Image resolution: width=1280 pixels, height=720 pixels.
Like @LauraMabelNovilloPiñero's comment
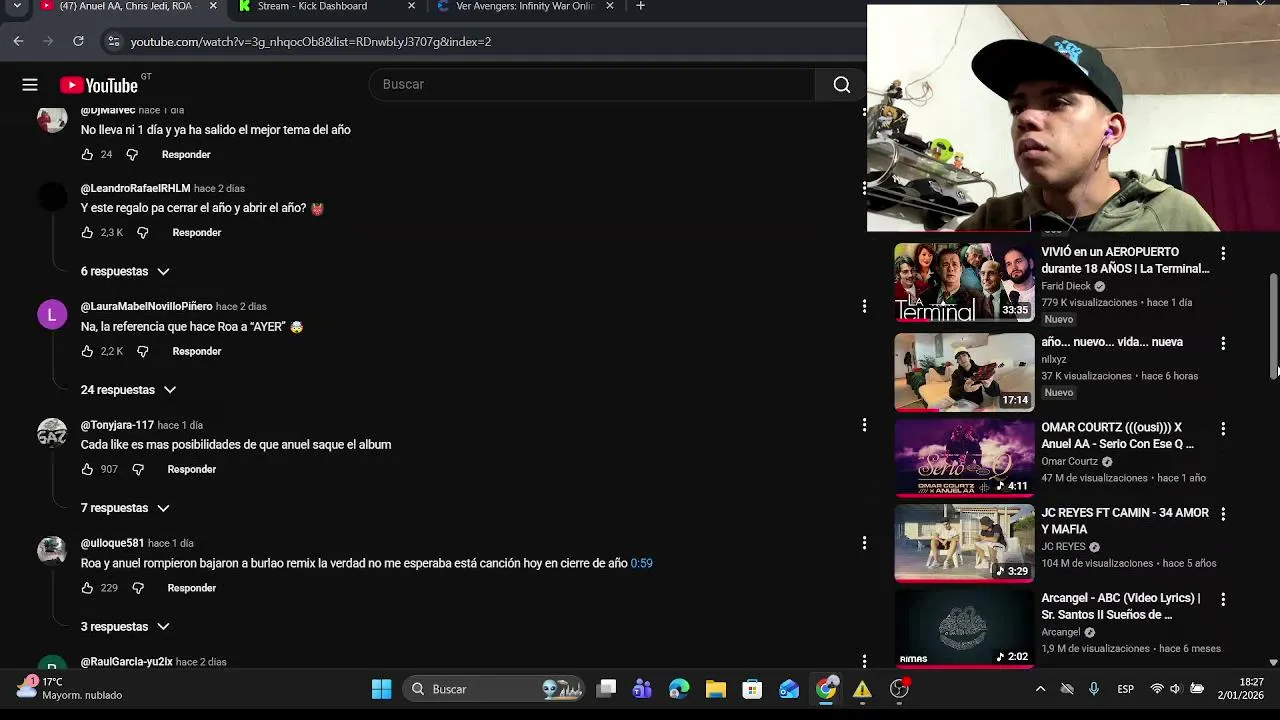click(87, 352)
